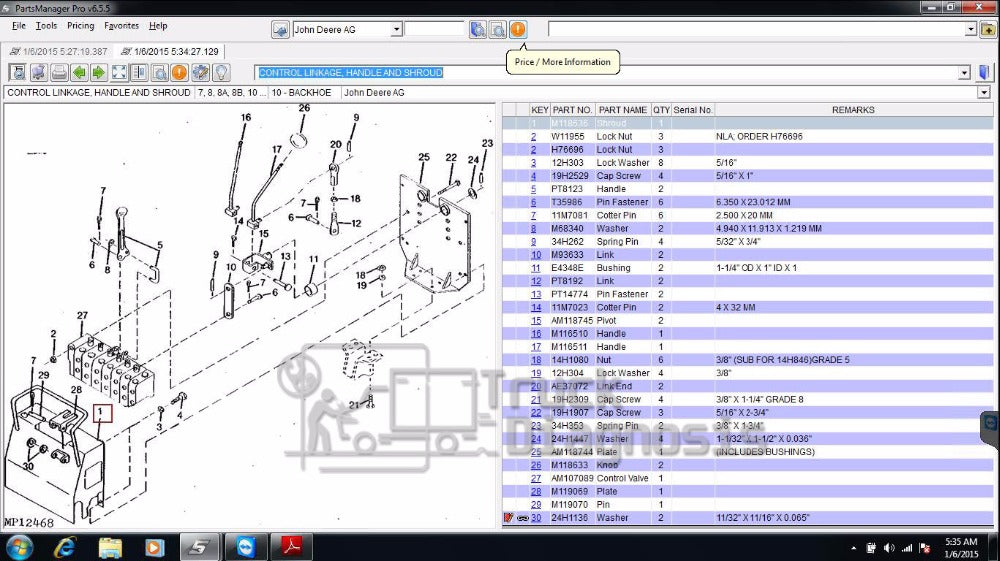This screenshot has width=1000, height=561.
Task: Open the John Deere AG catalog dropdown
Action: (396, 30)
